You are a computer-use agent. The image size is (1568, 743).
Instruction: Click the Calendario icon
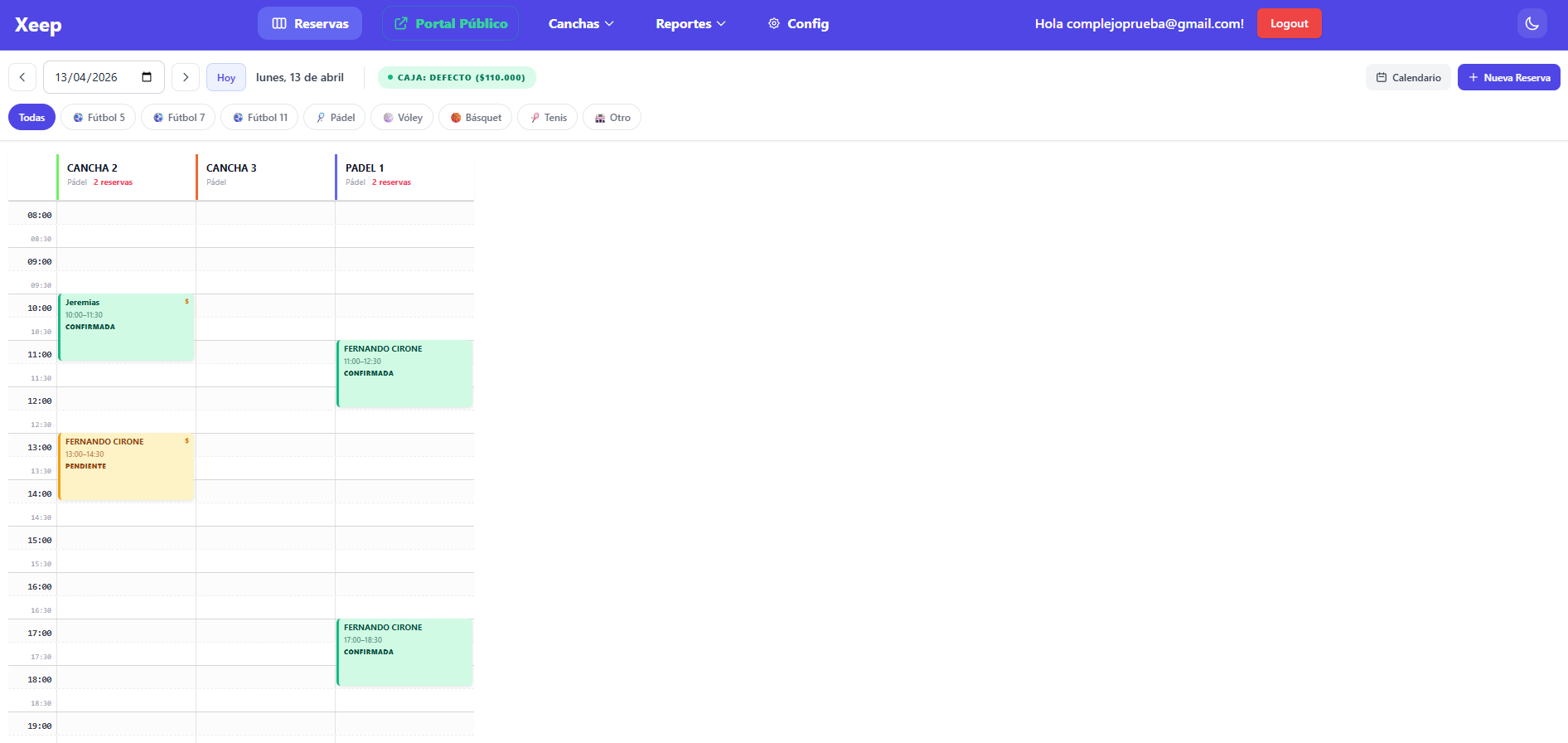(1382, 77)
